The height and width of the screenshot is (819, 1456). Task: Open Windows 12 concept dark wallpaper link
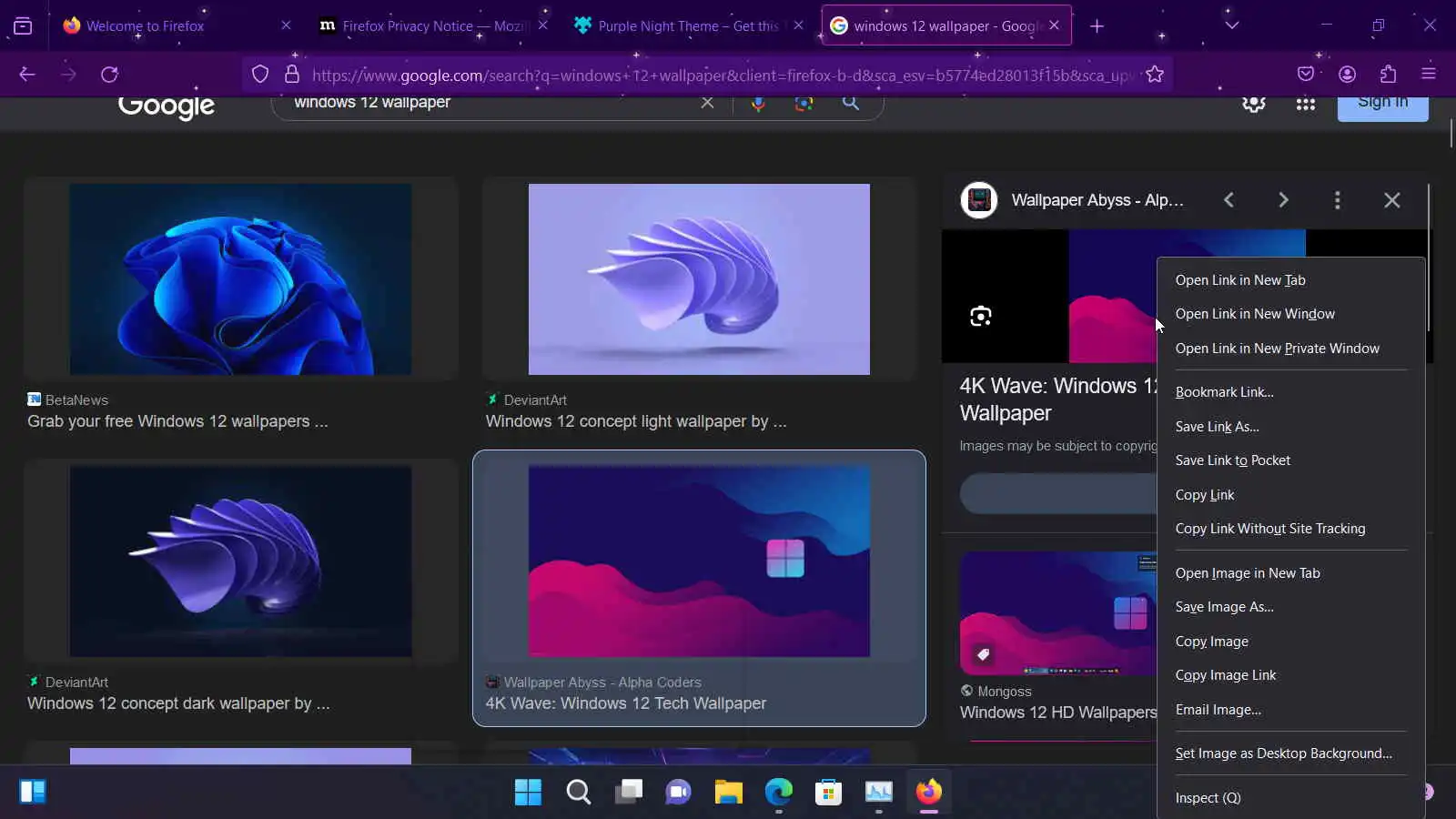point(178,703)
